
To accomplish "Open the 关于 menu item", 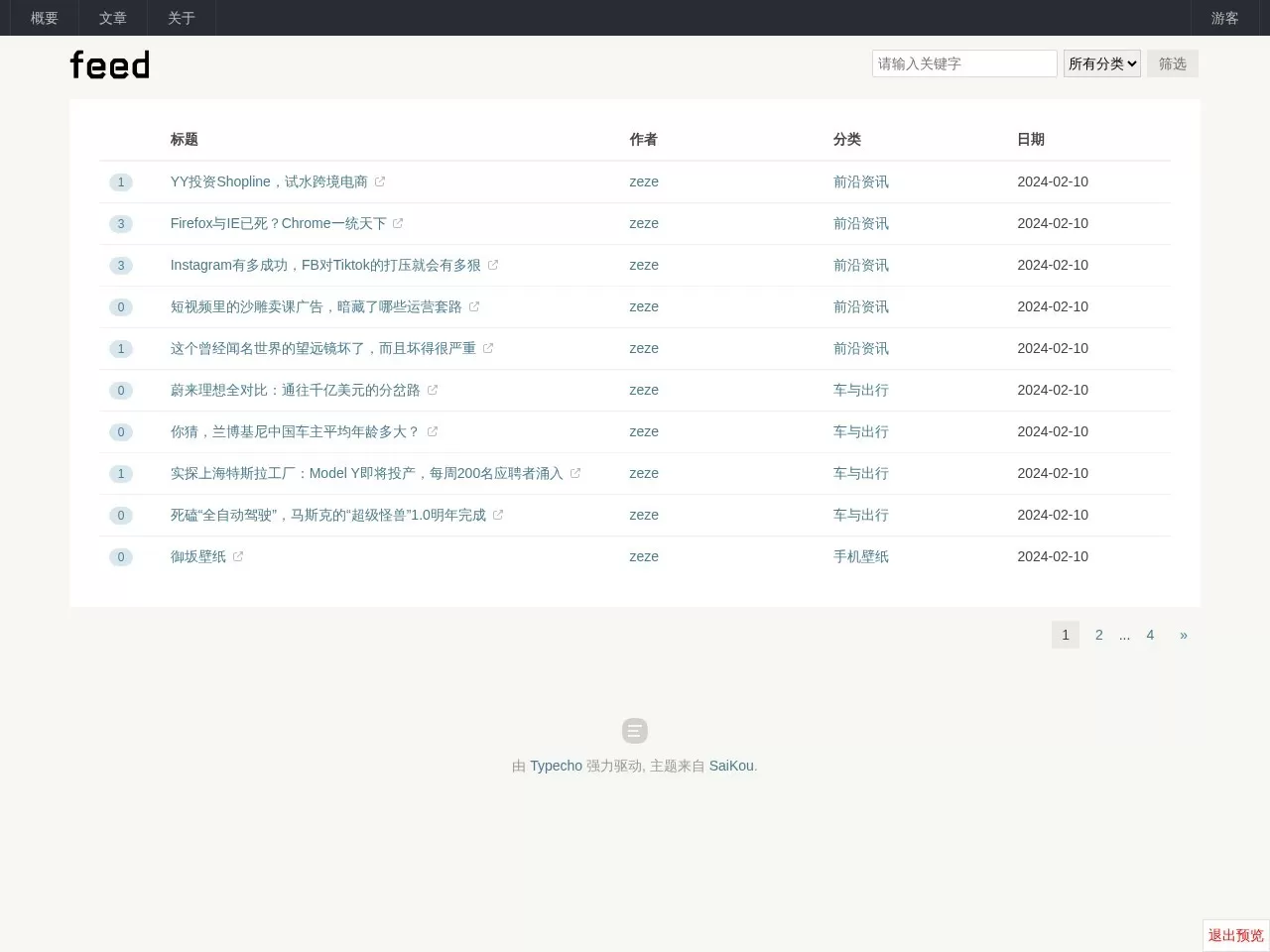I will point(182,18).
